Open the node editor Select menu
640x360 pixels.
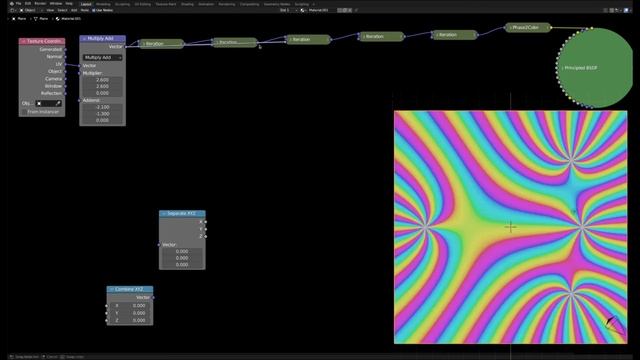point(62,10)
